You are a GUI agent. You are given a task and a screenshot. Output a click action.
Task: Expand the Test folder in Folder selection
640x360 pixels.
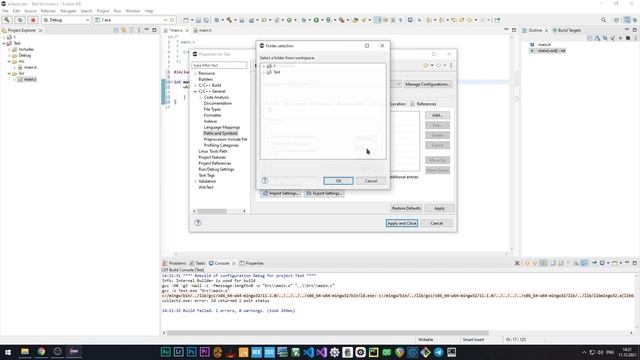pos(264,72)
